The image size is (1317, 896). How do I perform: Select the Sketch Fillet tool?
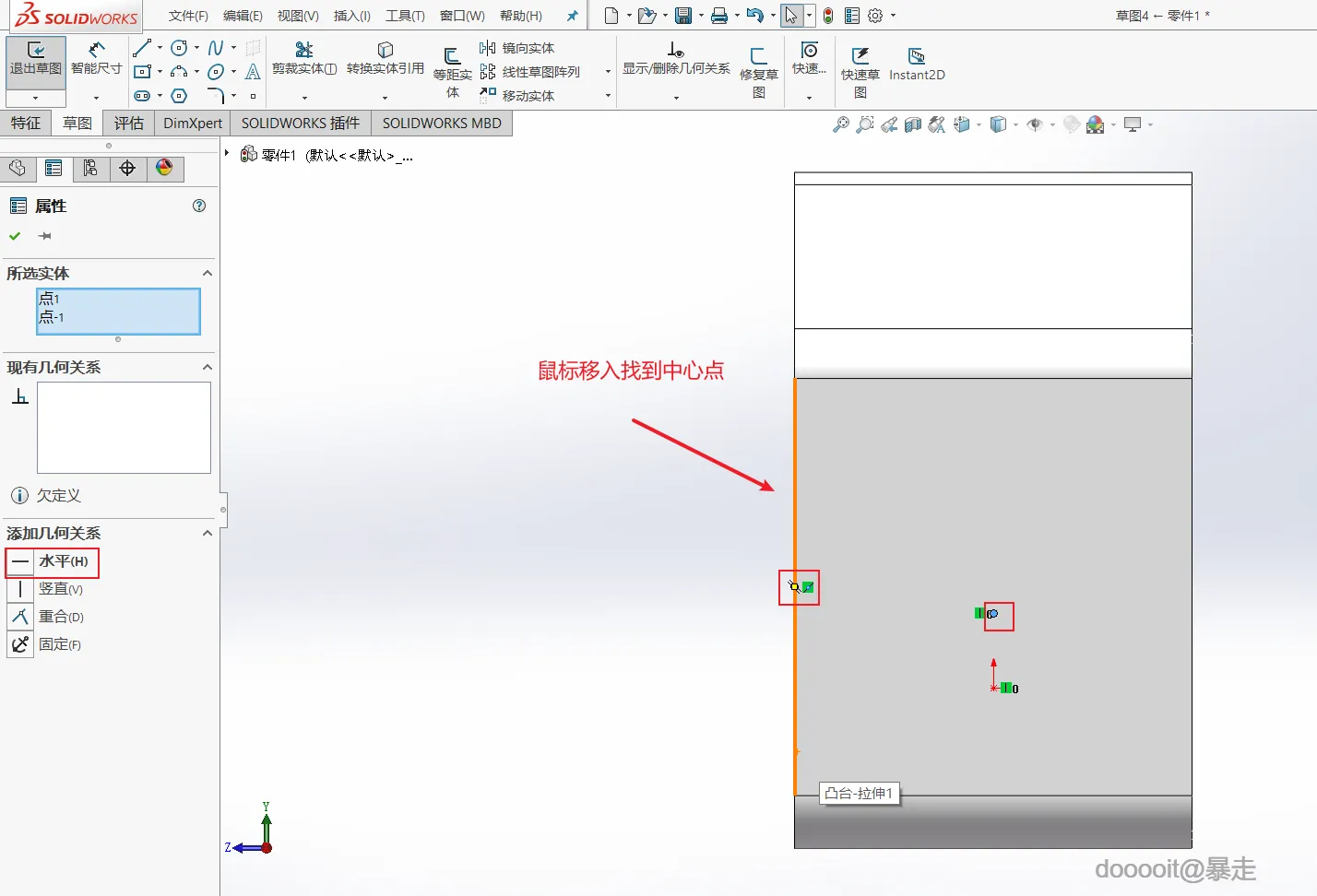[216, 96]
